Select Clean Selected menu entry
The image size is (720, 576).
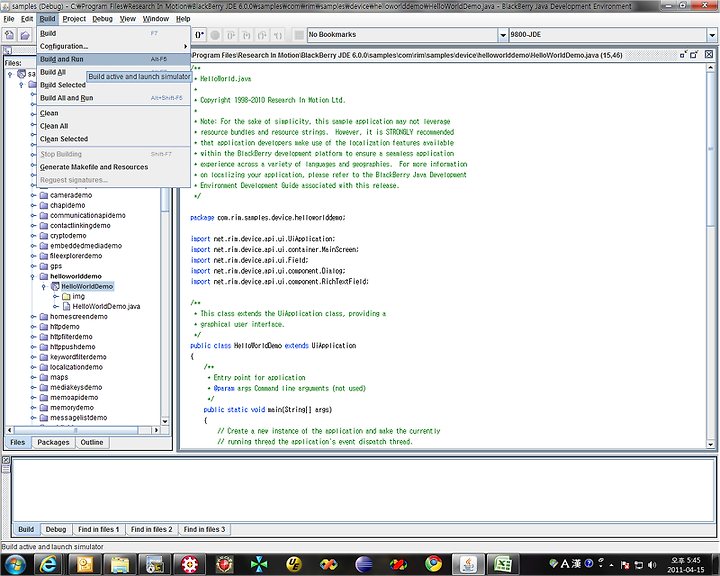[113, 139]
